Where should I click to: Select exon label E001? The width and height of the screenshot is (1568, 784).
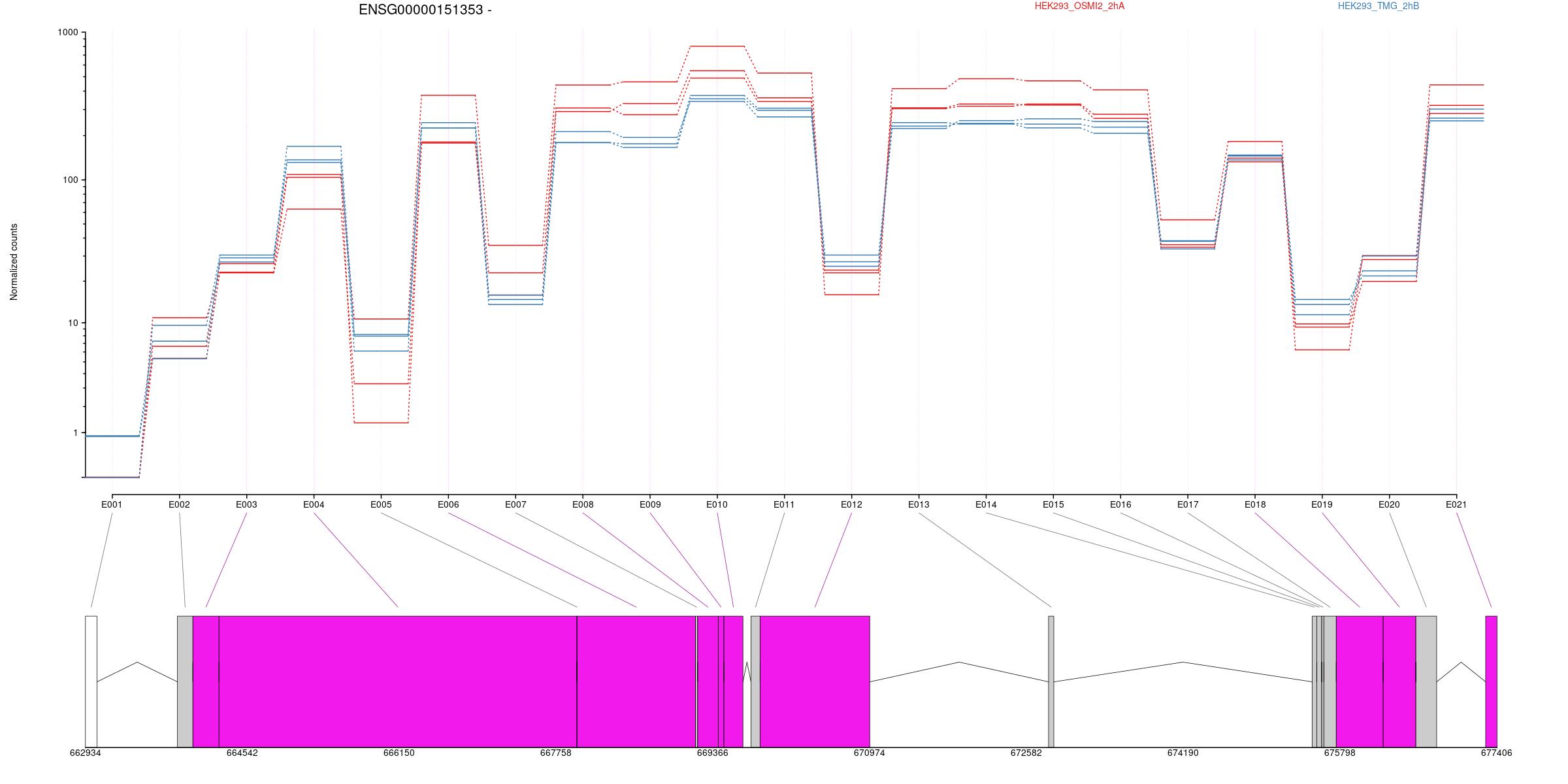click(x=112, y=504)
